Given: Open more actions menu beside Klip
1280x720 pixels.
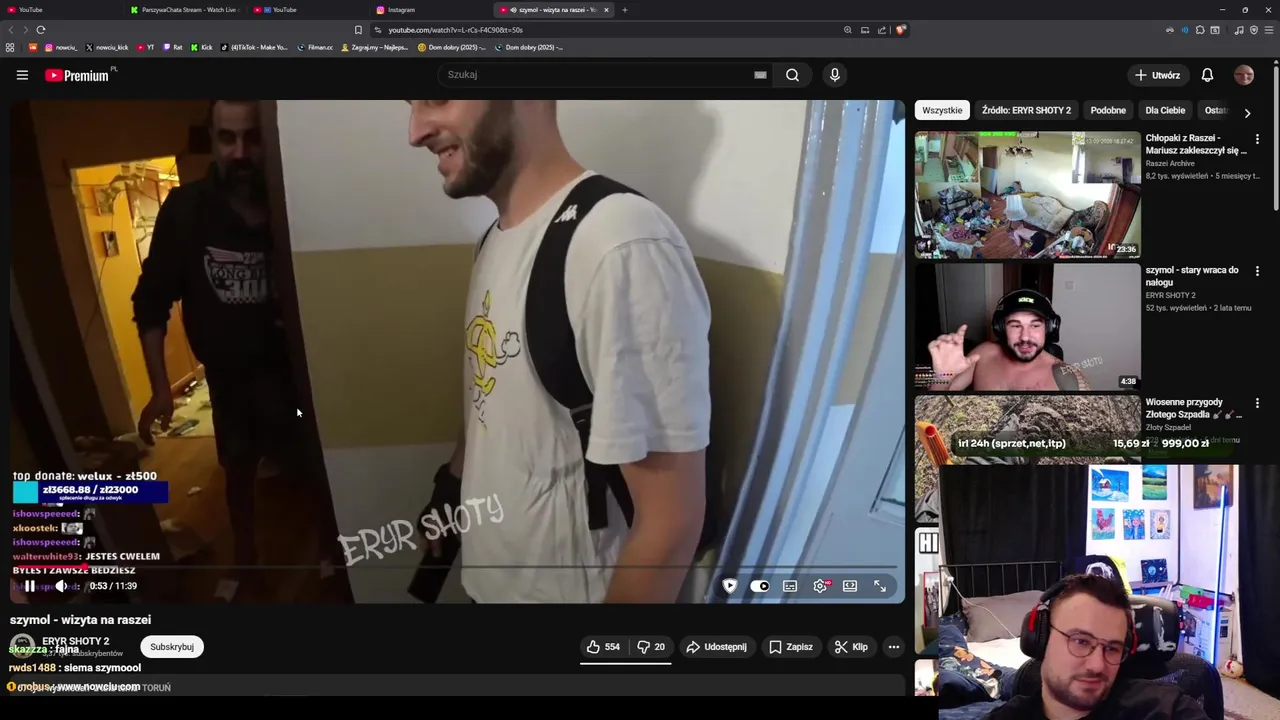Looking at the screenshot, I should [x=894, y=647].
